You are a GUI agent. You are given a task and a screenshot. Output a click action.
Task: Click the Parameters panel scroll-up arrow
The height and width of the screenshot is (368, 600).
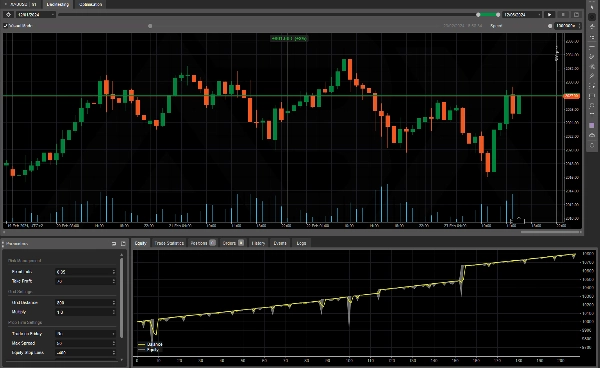point(122,254)
